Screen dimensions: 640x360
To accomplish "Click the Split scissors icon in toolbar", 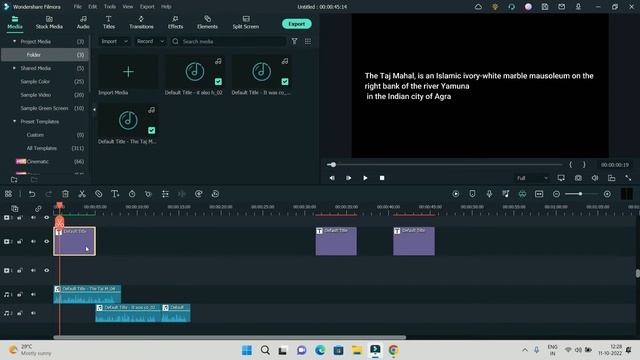I will (82, 194).
